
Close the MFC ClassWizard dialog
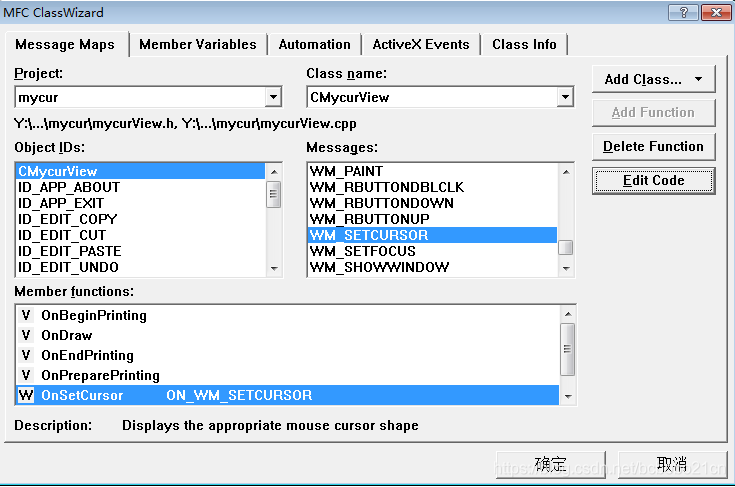(716, 13)
